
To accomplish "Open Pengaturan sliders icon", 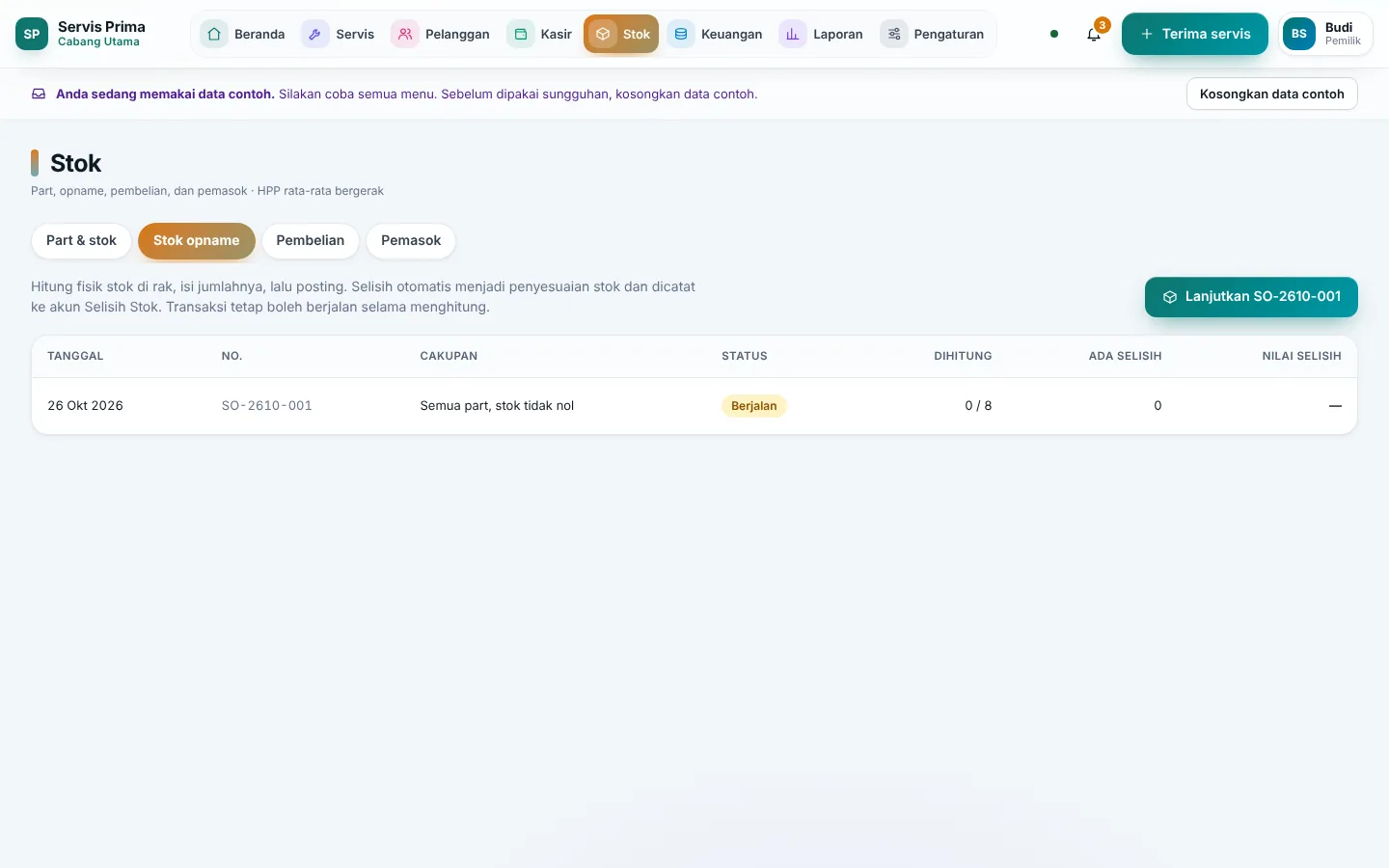I will pyautogui.click(x=894, y=34).
